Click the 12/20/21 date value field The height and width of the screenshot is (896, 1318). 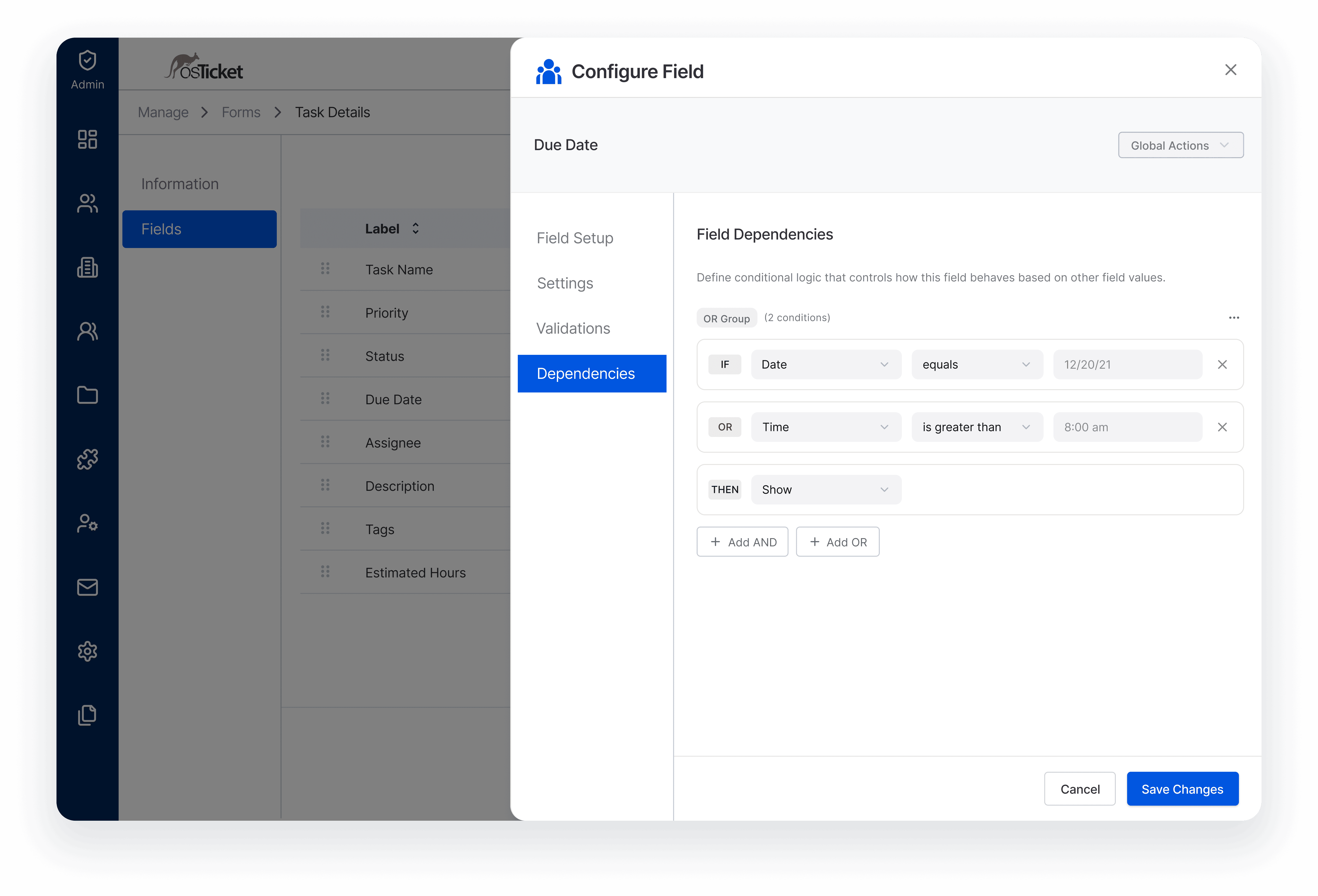tap(1127, 365)
